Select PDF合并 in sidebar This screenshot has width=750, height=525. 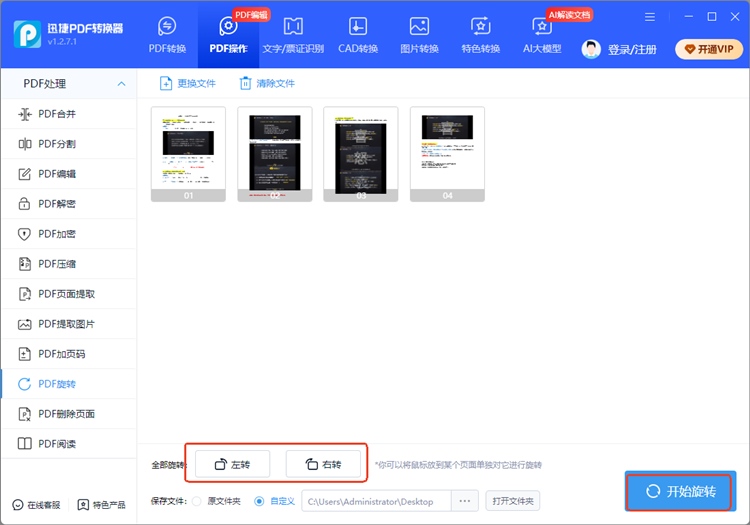pos(69,114)
